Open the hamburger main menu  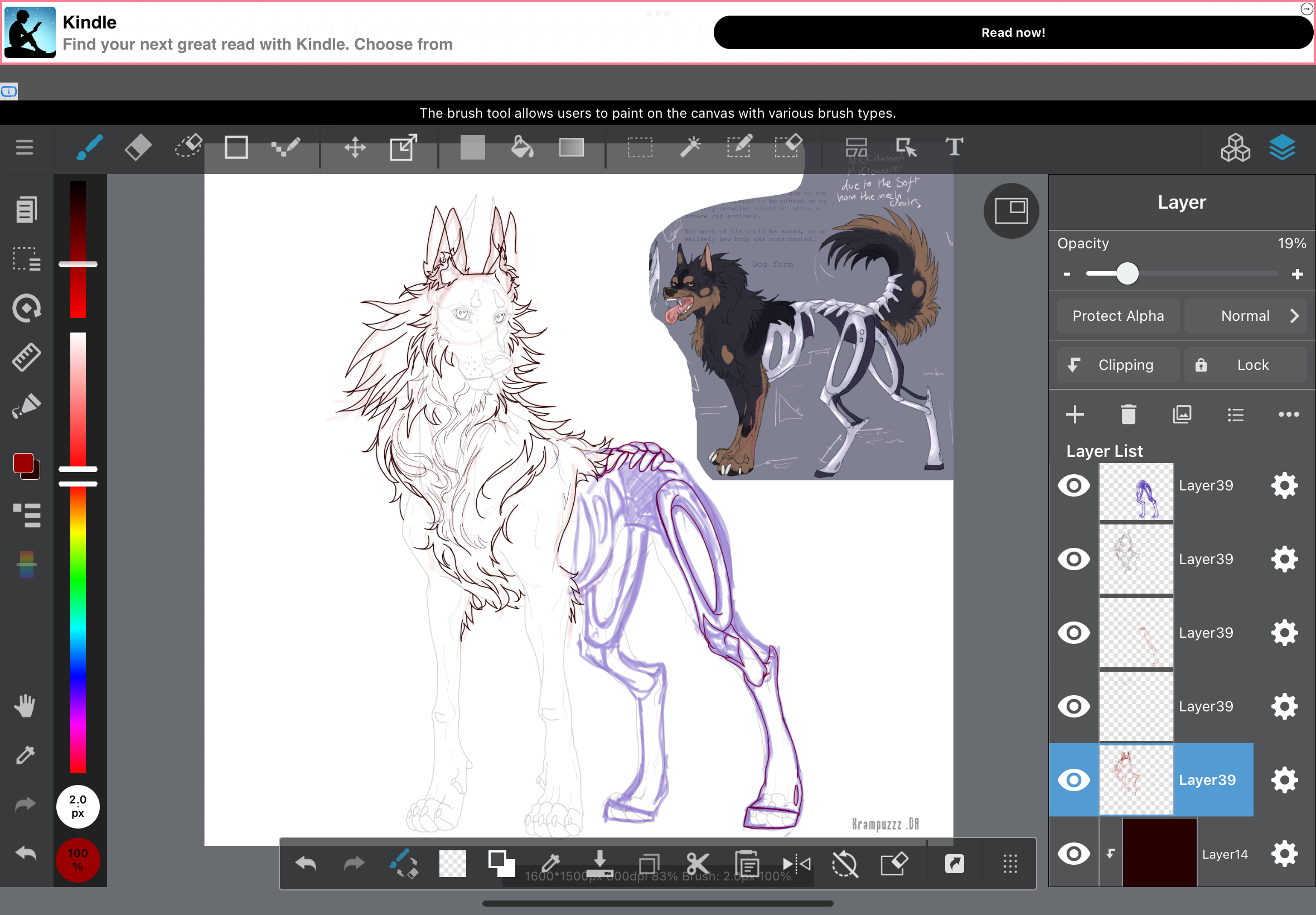coord(24,148)
